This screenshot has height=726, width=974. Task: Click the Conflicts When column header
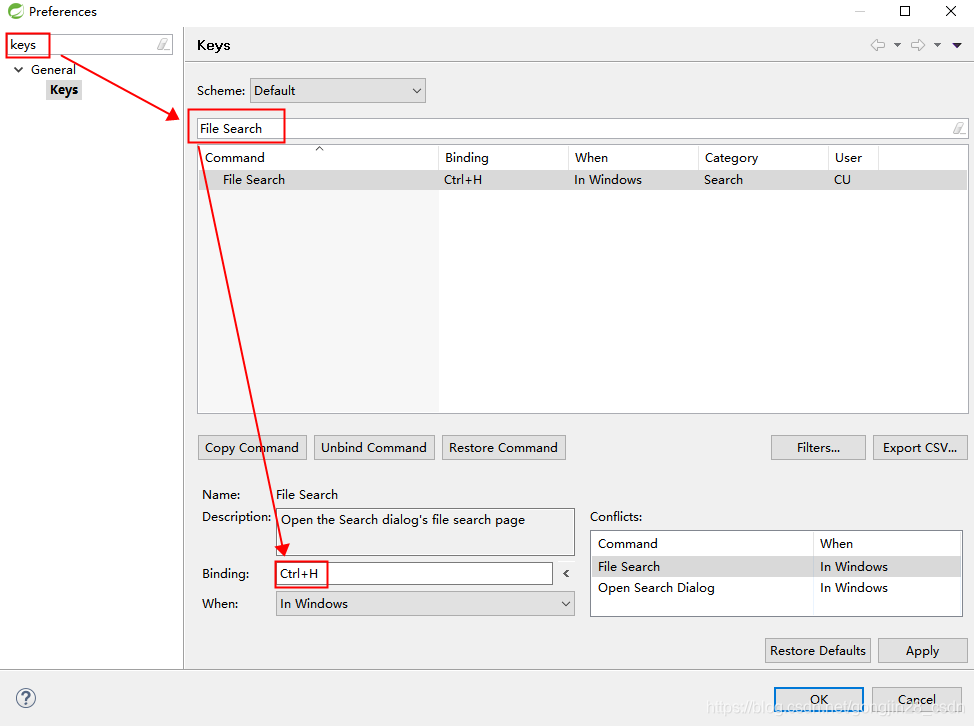coord(887,543)
